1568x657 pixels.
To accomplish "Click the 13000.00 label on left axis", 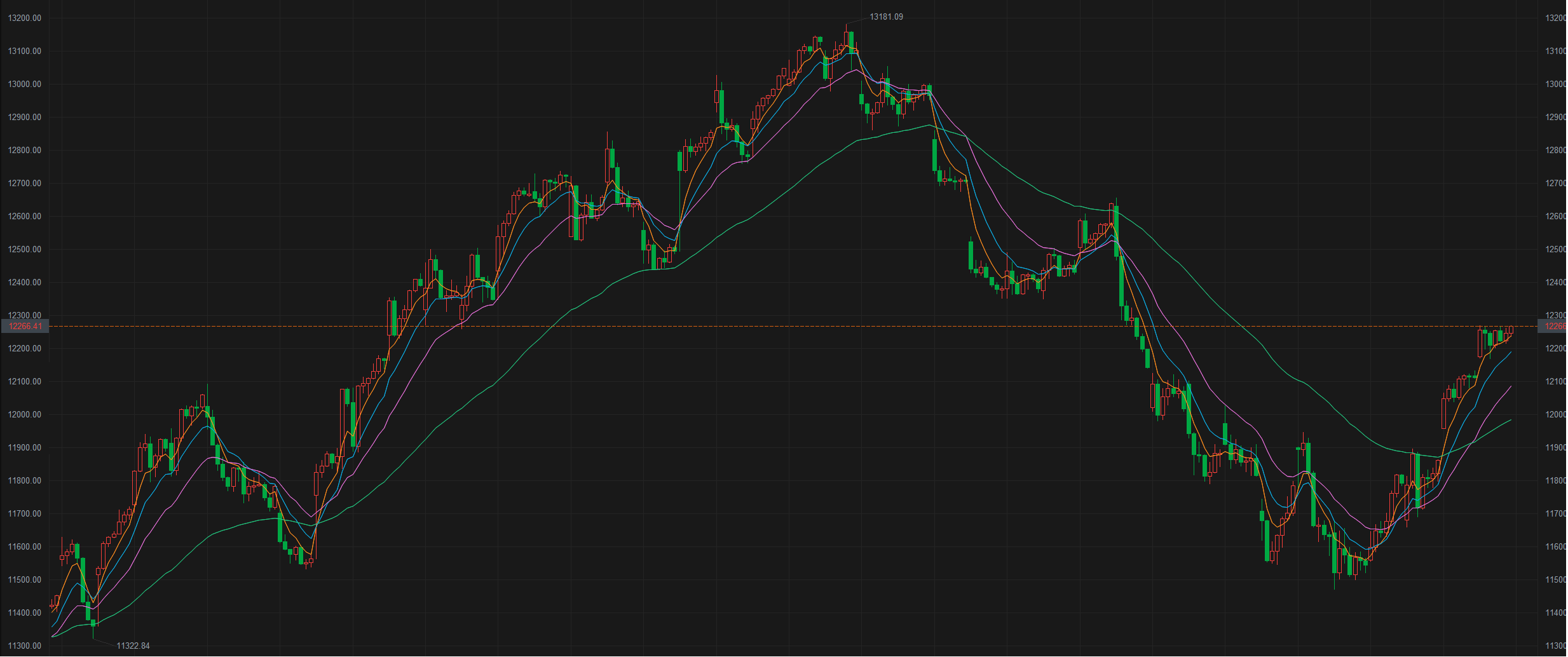I will pos(24,84).
